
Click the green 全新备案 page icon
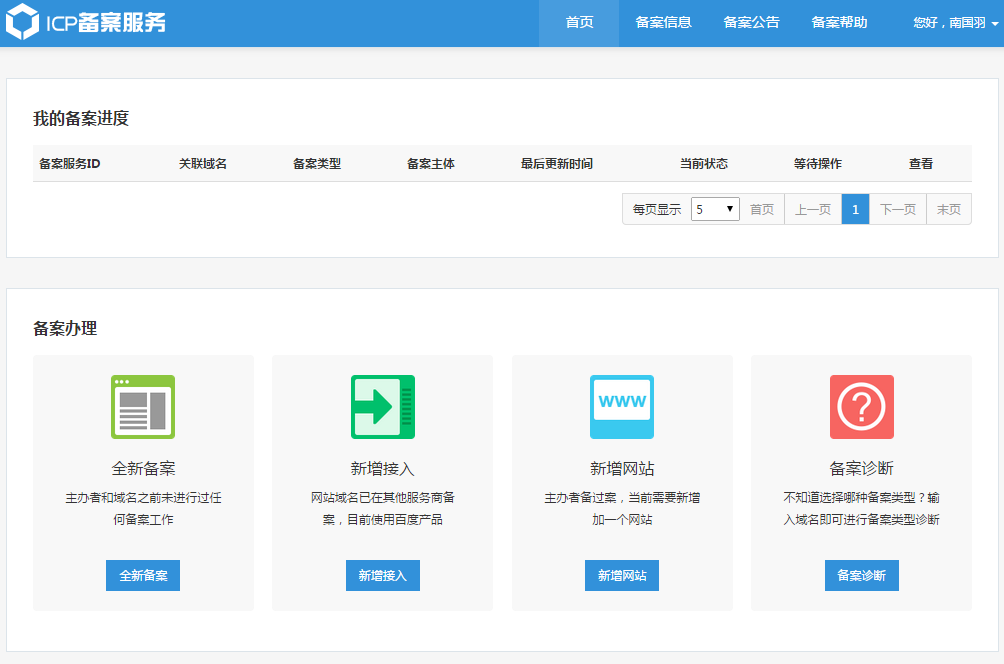click(143, 407)
